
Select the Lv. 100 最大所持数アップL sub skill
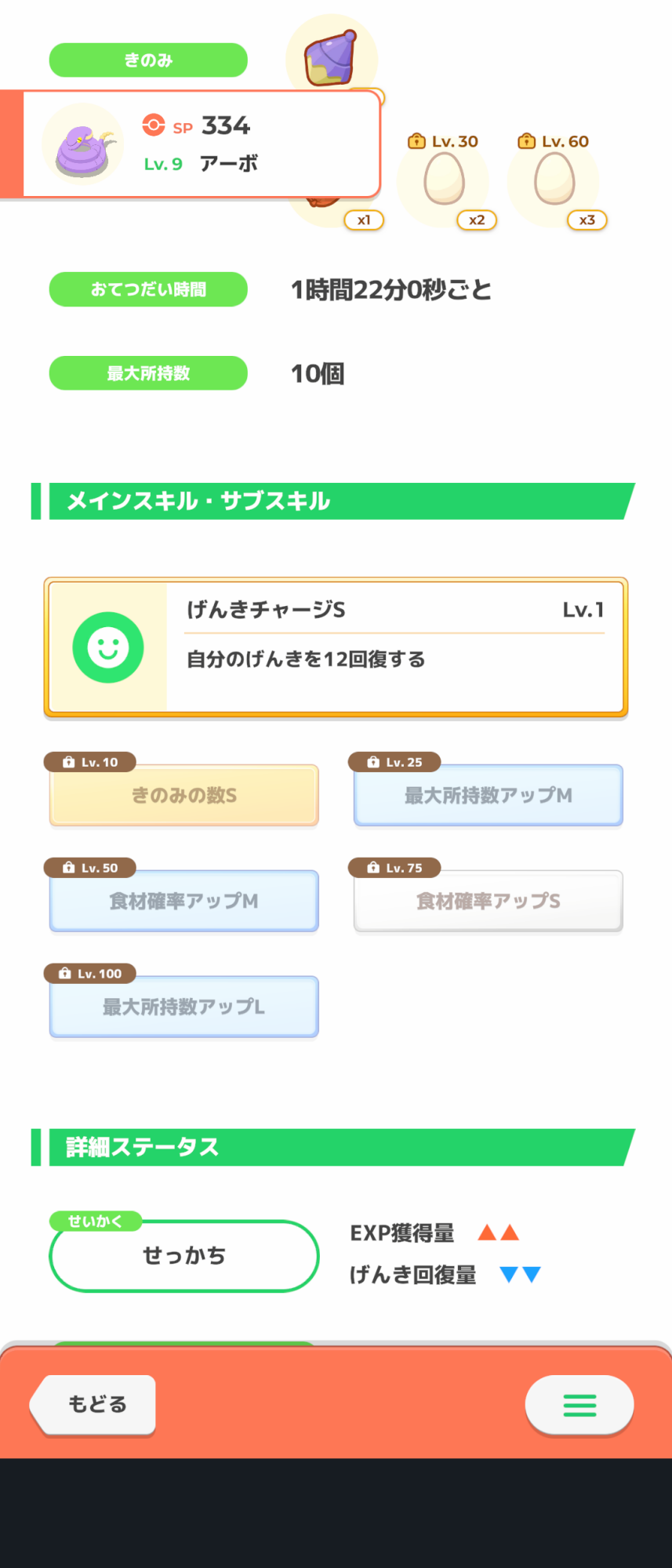point(184,1007)
